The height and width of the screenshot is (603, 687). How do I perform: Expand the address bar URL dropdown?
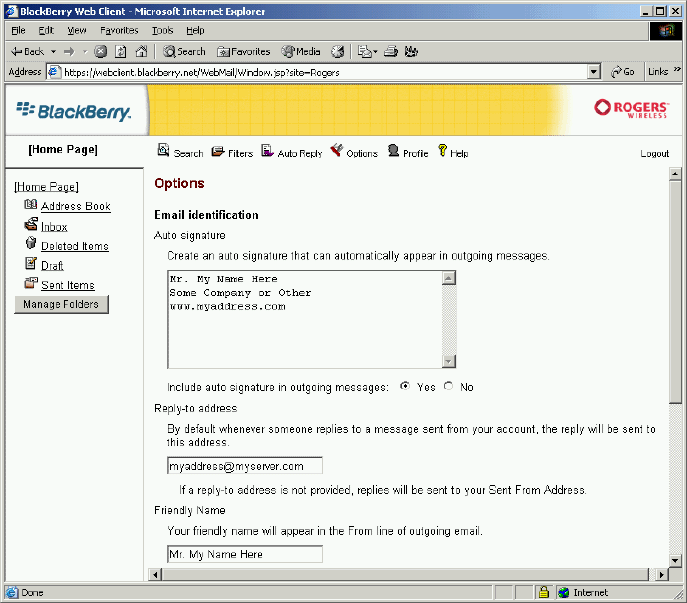(593, 72)
